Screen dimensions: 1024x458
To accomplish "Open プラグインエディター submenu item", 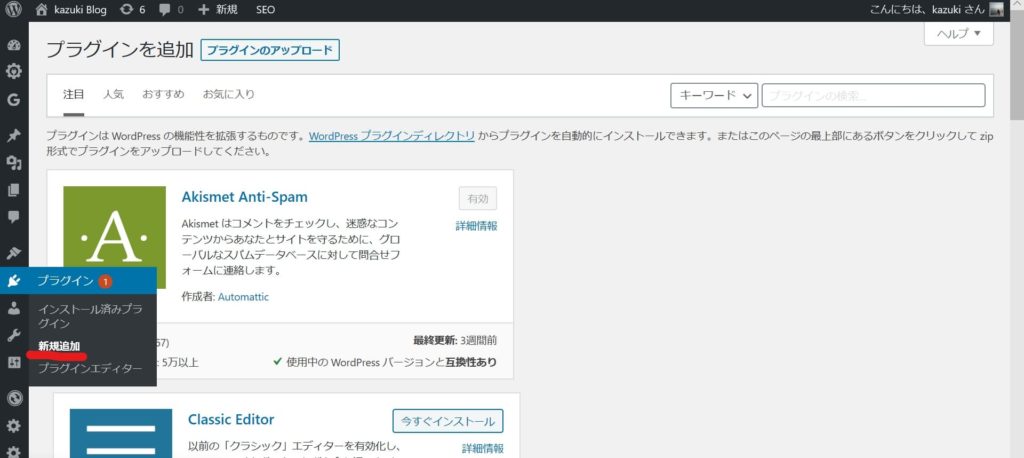I will 89,368.
